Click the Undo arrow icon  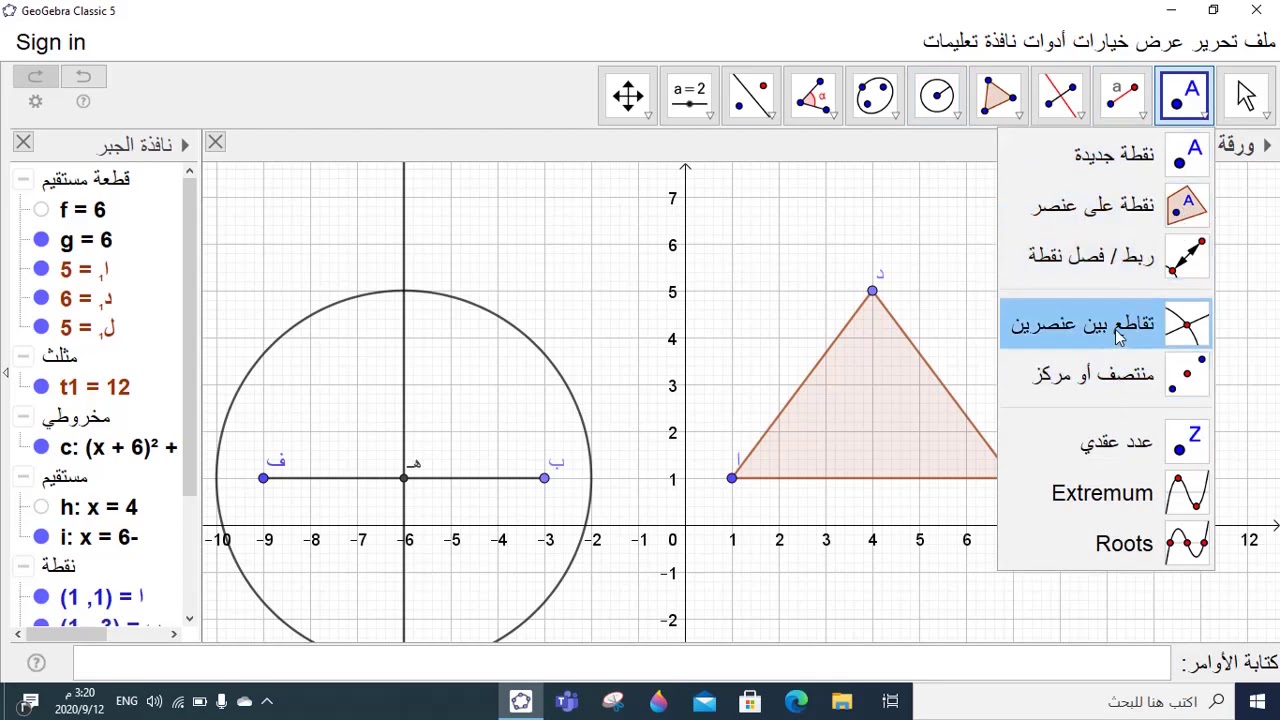[x=83, y=77]
